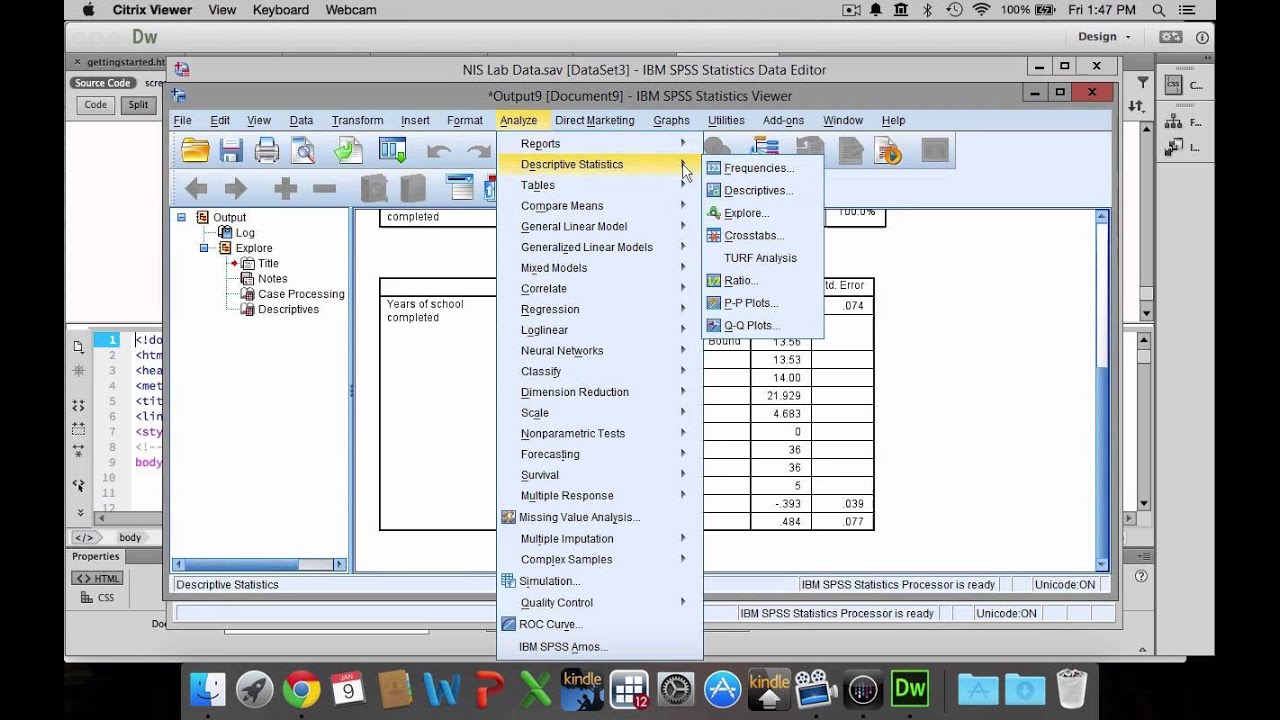Click the Print Preview magnifier icon

[x=302, y=151]
